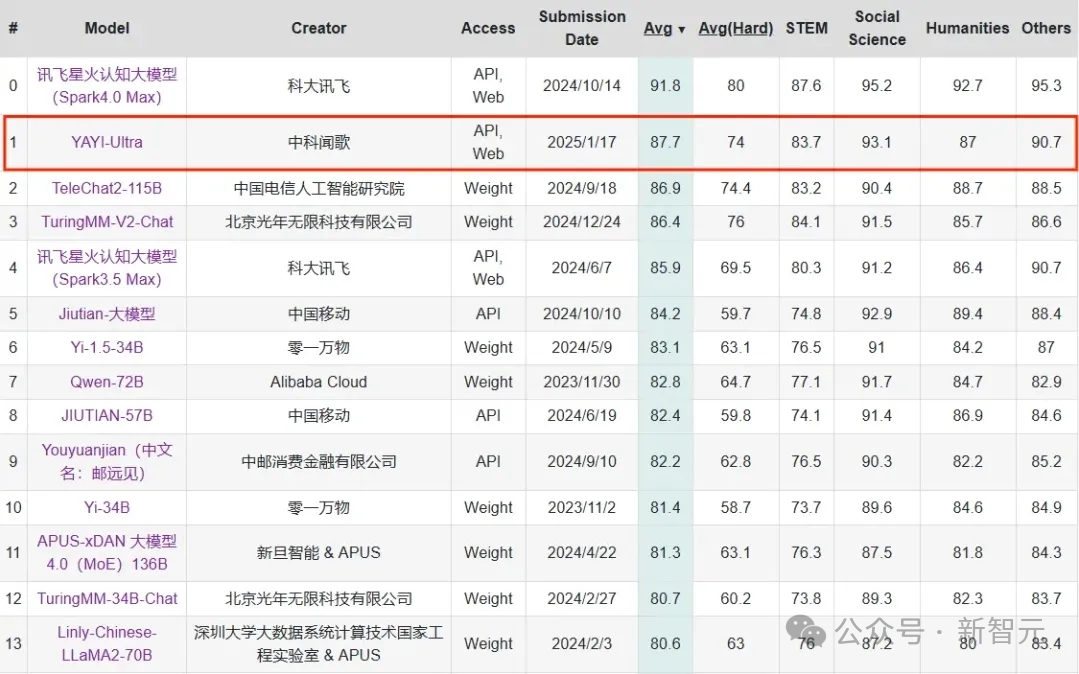Open the Spark4.0 Max model link
Image resolution: width=1079 pixels, height=674 pixels.
coord(107,85)
